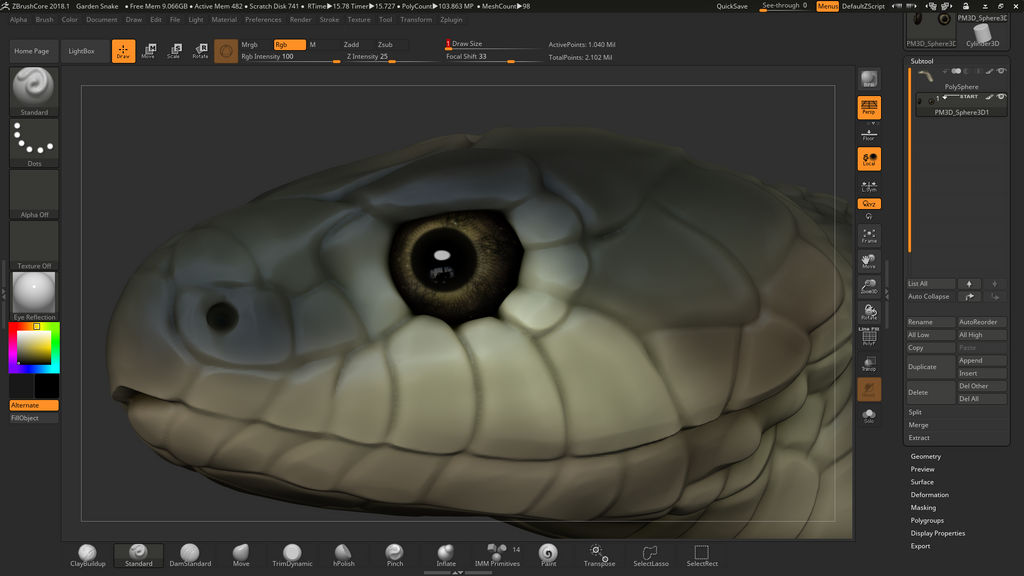
Task: Adjust the Rgb Intensity slider
Action: (291, 57)
